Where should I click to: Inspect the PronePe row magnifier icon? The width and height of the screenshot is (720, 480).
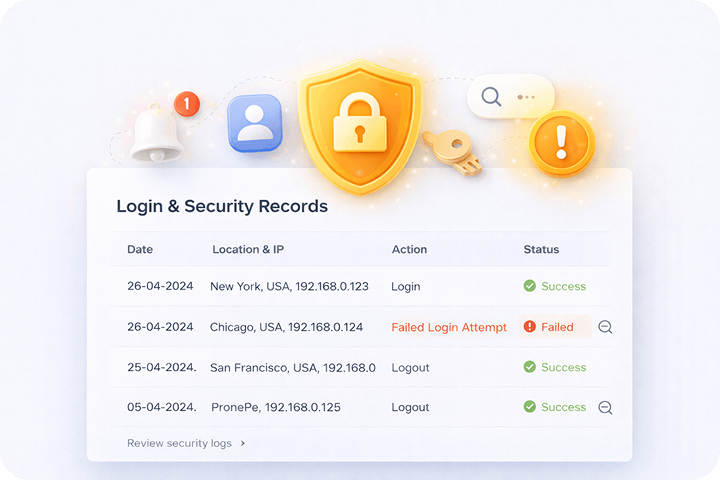point(604,408)
